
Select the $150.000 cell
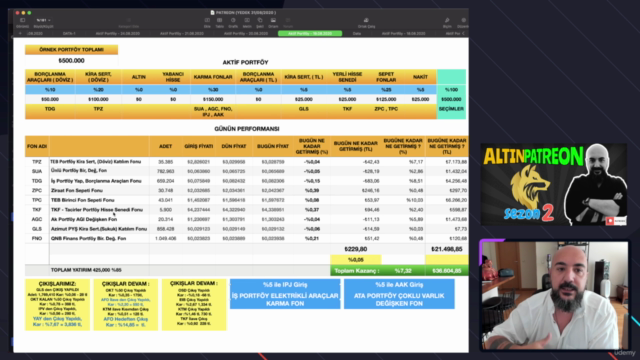coord(213,99)
